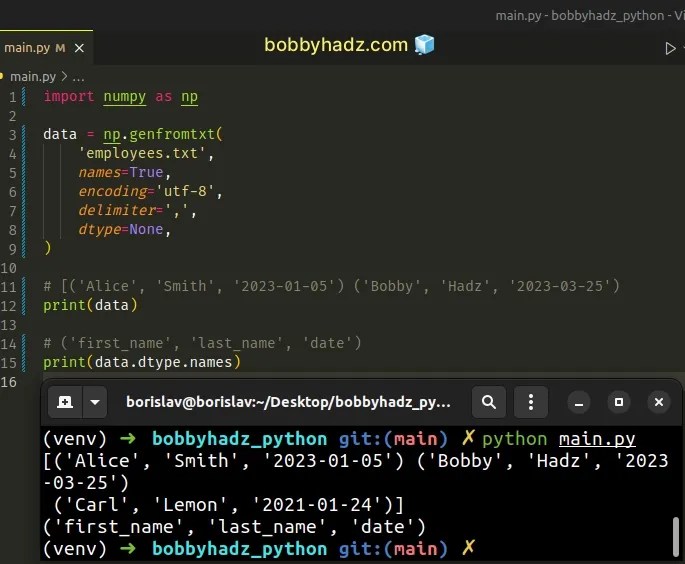Click names=True argument
This screenshot has width=685, height=564.
(x=121, y=173)
